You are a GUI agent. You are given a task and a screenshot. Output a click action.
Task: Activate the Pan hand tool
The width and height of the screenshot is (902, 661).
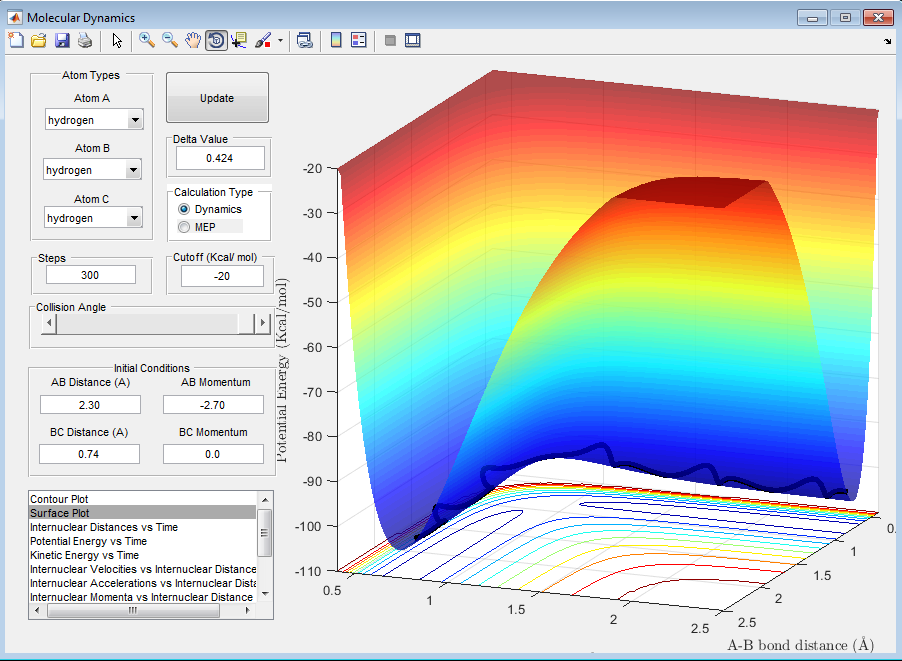193,40
